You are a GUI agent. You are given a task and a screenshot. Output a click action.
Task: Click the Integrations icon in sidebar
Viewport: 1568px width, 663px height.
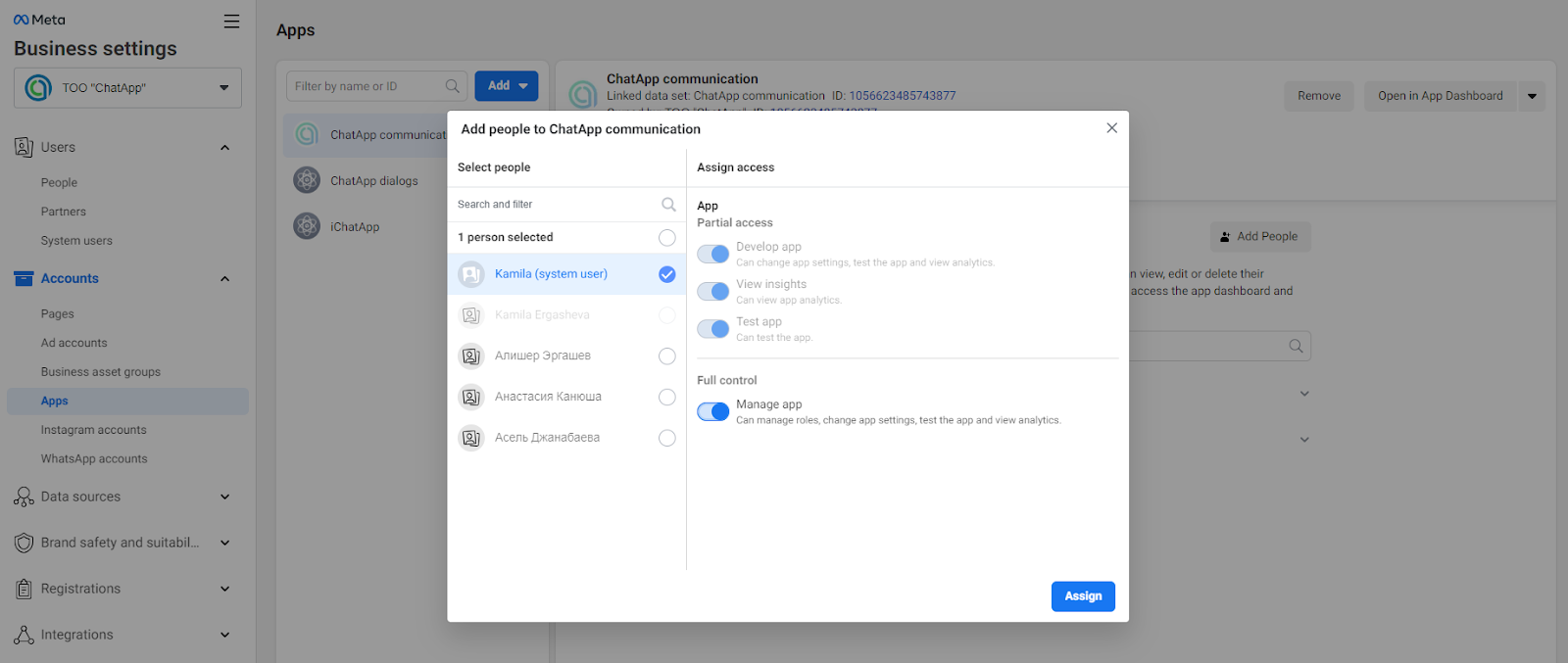(x=24, y=635)
